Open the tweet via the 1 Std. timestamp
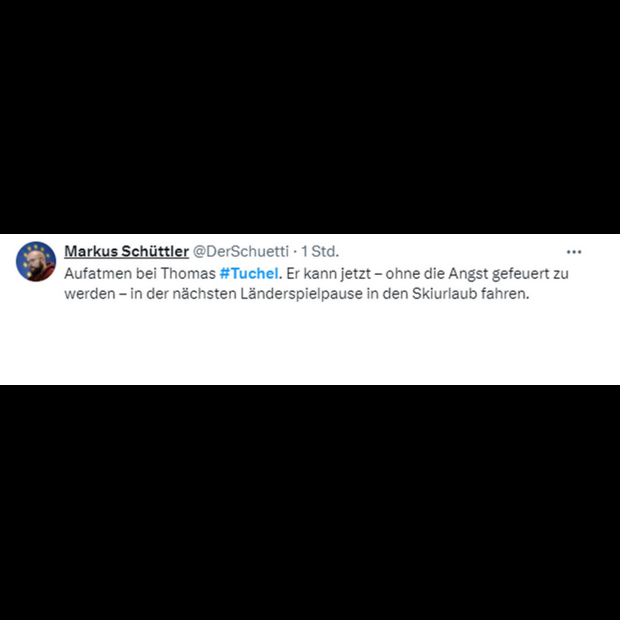Screen dimensions: 620x620 coord(320,251)
